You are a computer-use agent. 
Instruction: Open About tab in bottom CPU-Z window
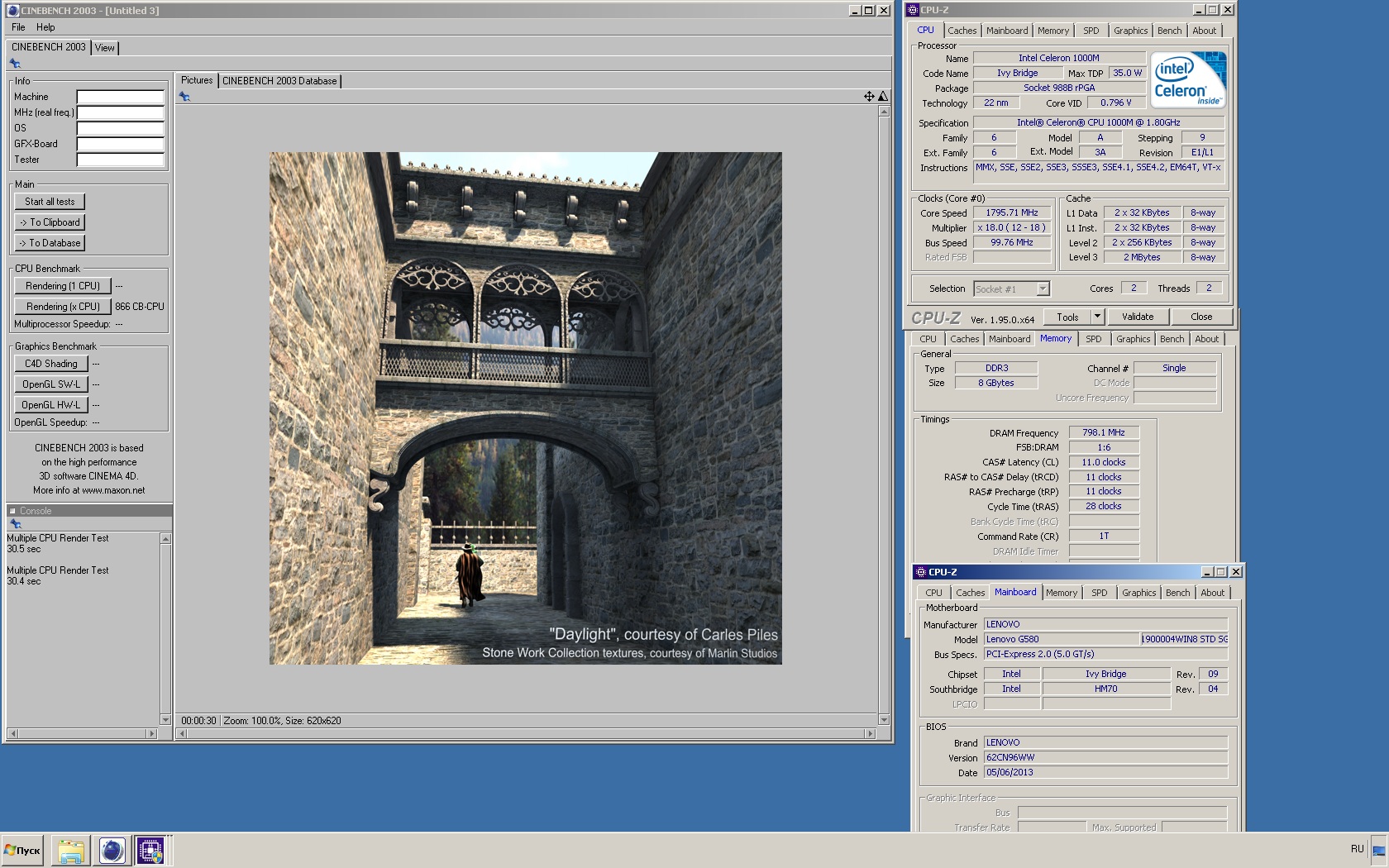[x=1212, y=593]
